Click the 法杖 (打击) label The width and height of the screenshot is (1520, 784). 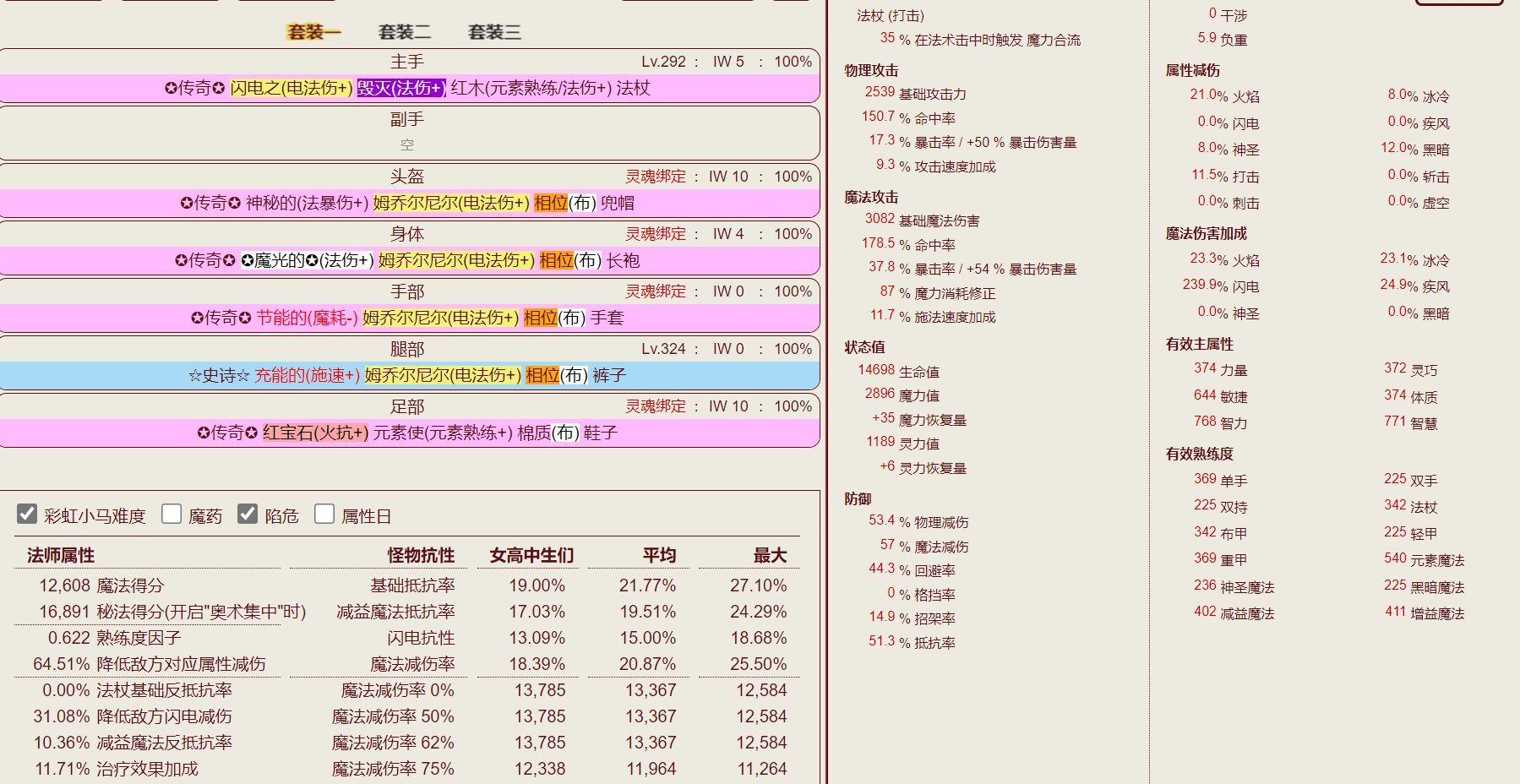pyautogui.click(x=891, y=15)
